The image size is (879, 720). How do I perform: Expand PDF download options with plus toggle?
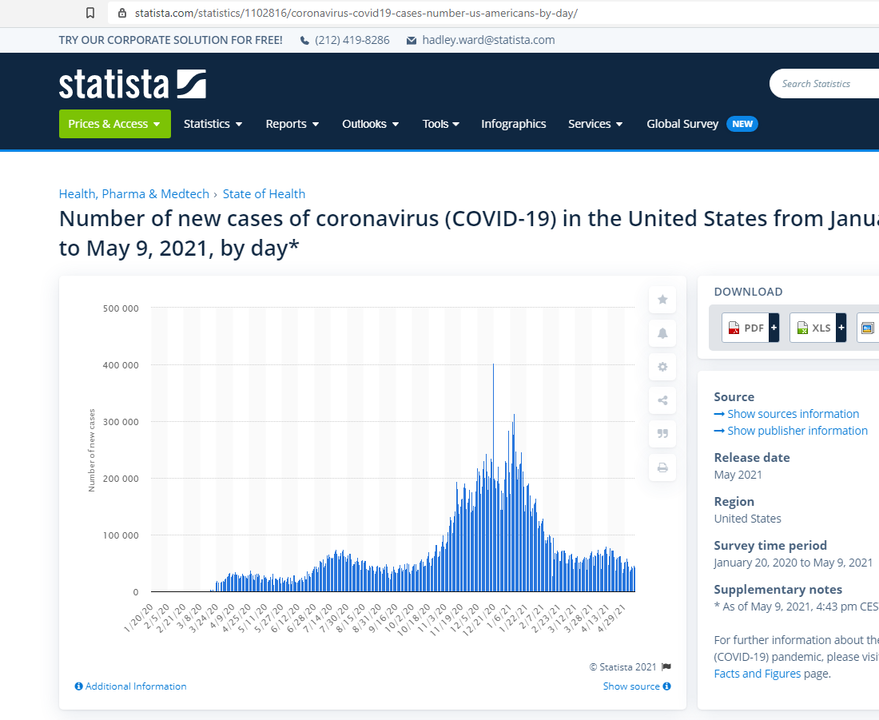tap(772, 327)
